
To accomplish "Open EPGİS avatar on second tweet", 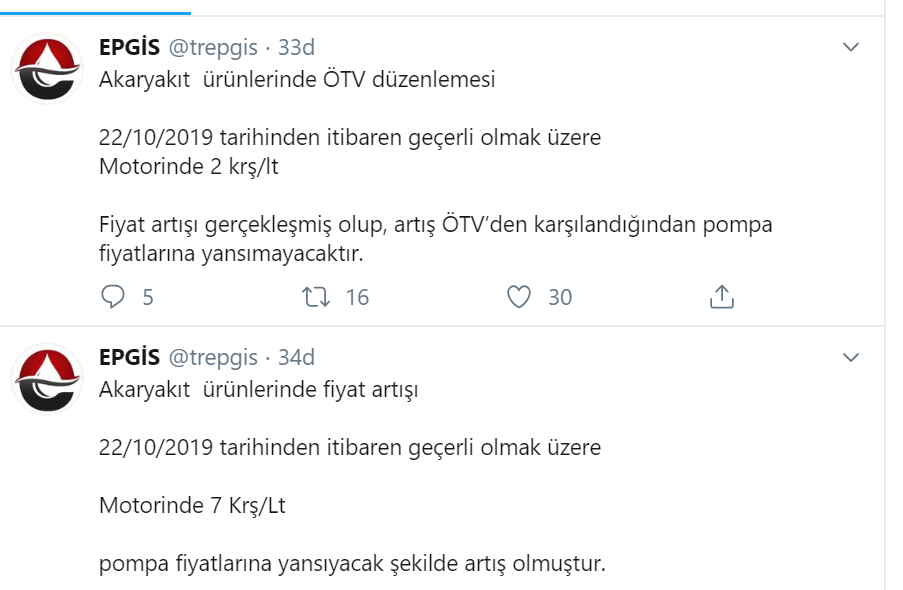I will pos(47,379).
